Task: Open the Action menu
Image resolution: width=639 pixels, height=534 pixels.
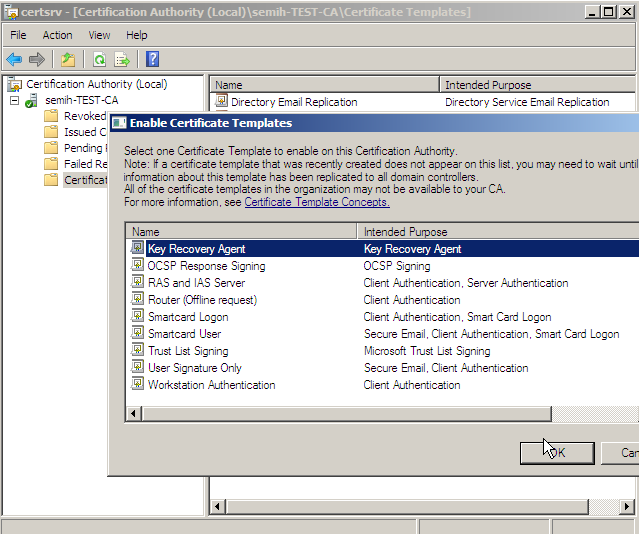Action: point(57,35)
